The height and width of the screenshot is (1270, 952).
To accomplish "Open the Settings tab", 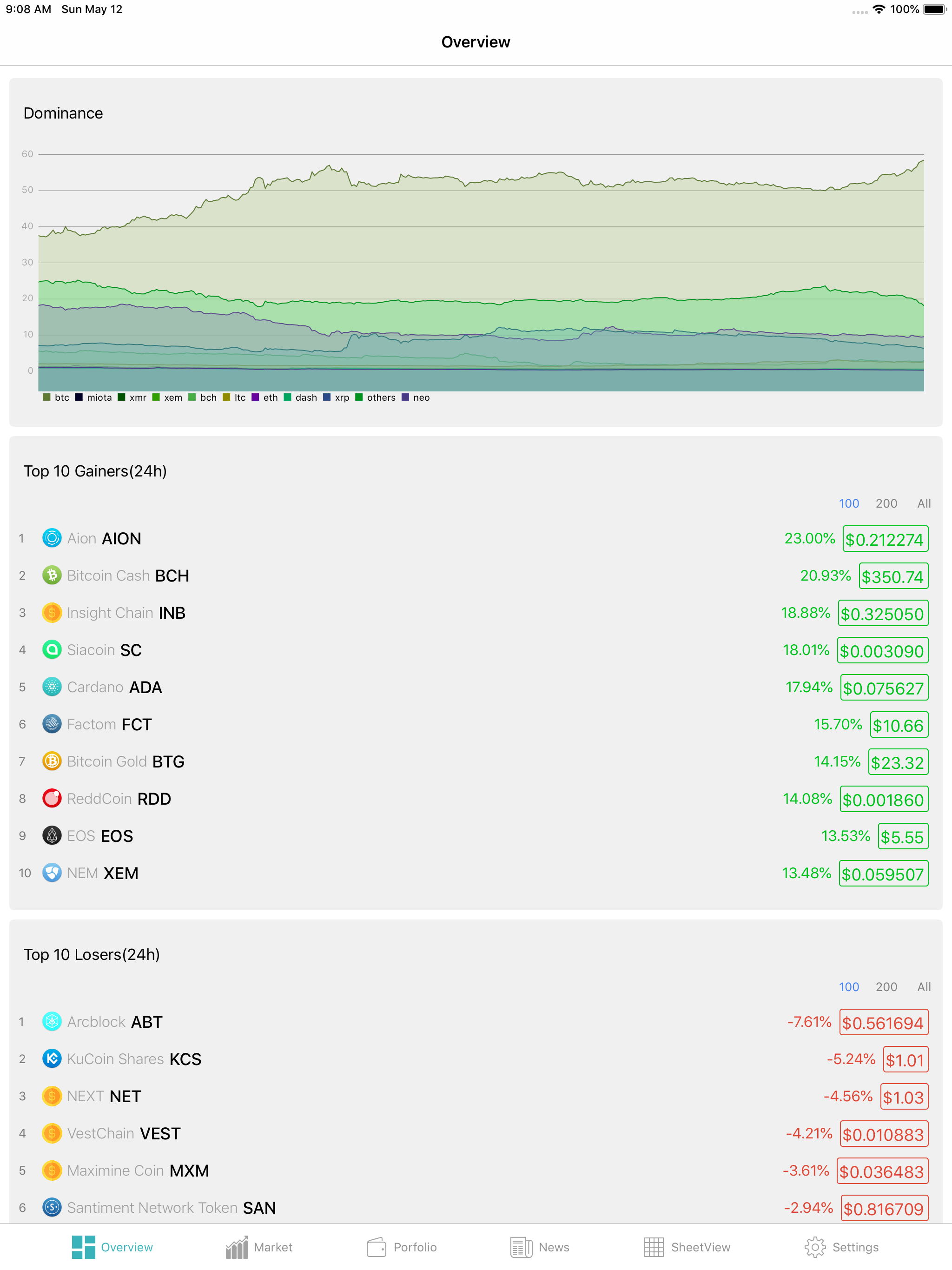I will click(x=841, y=1247).
